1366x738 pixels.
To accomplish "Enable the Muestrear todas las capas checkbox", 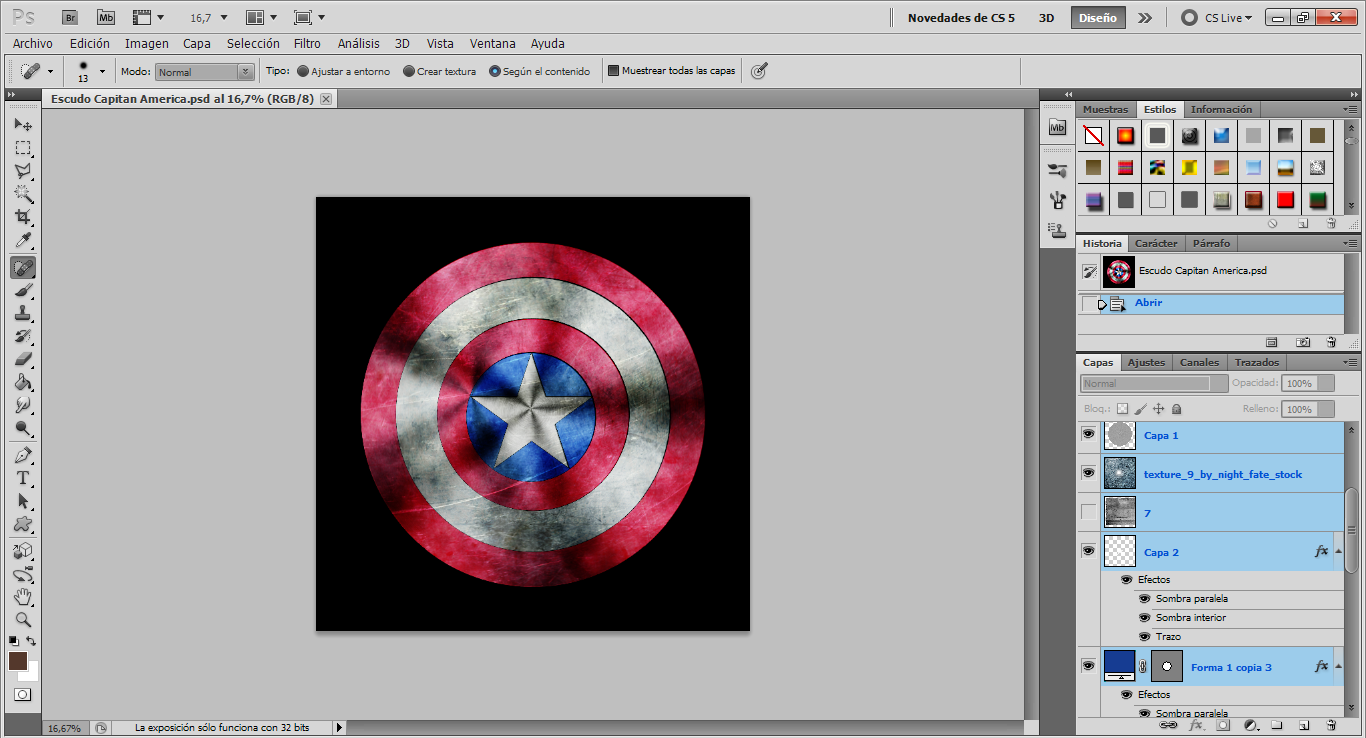I will [613, 71].
